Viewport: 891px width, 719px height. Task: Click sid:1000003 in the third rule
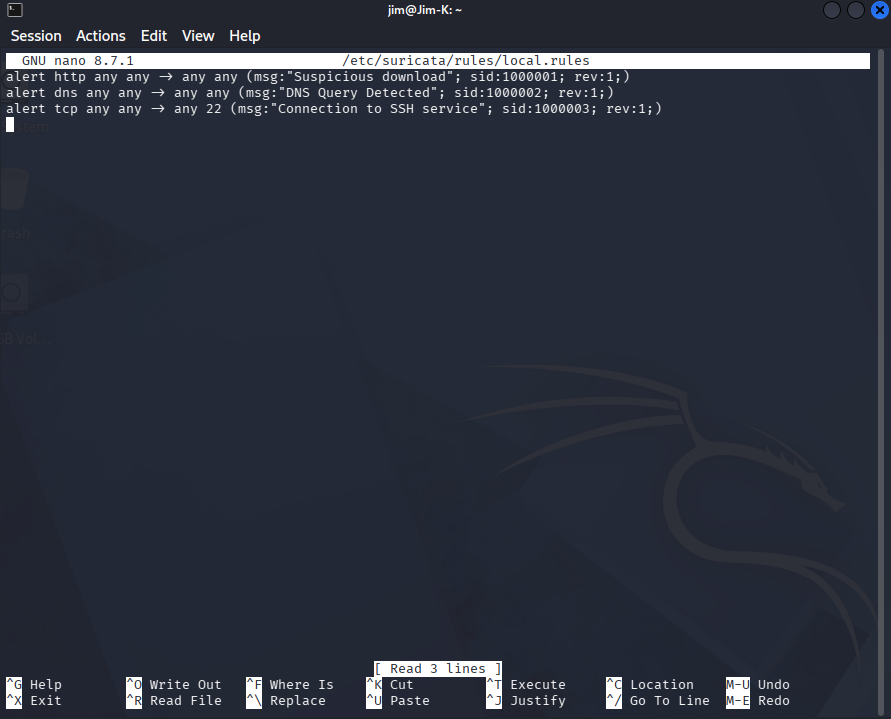click(x=546, y=109)
